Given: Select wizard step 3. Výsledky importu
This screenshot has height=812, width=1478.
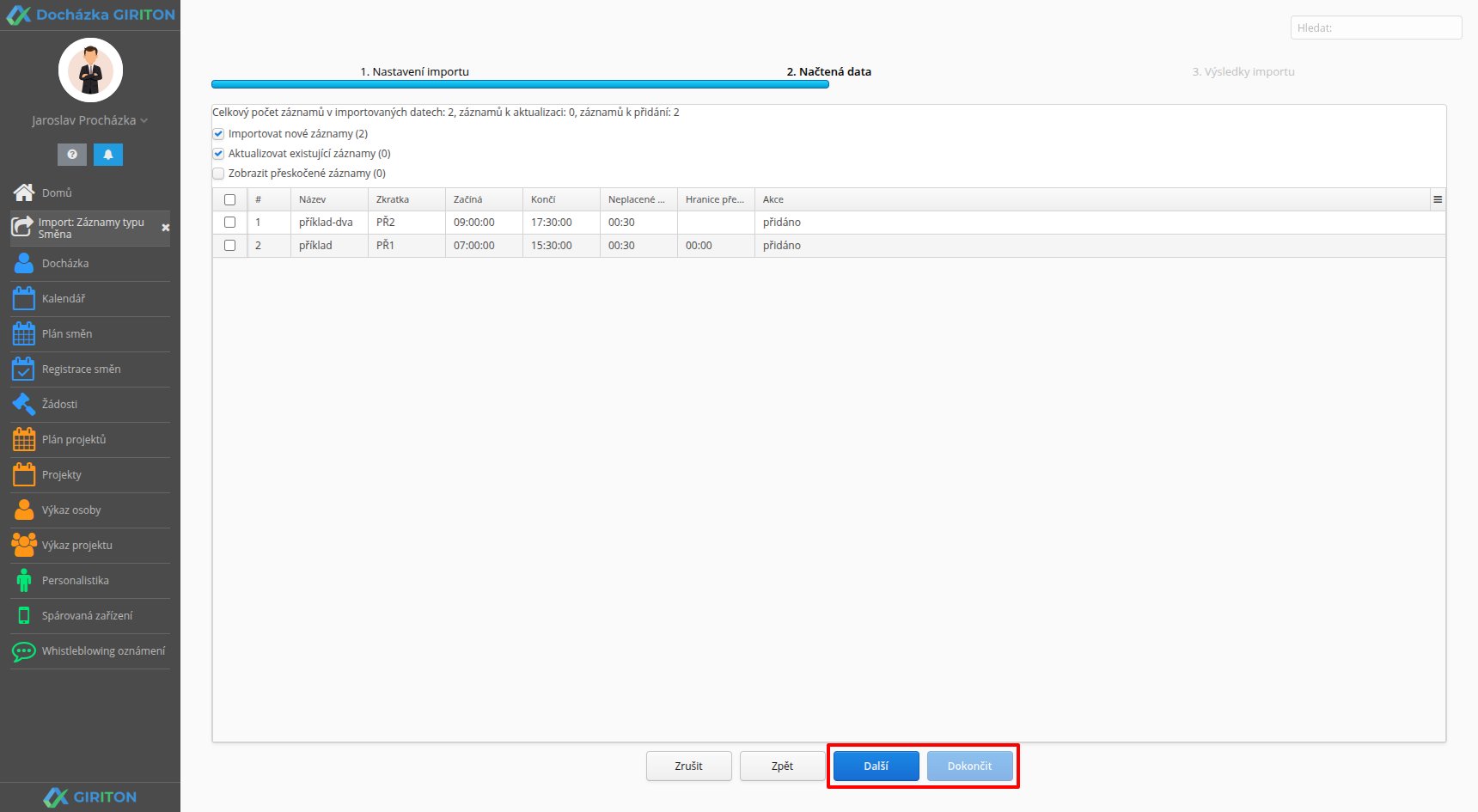Looking at the screenshot, I should coord(1243,71).
